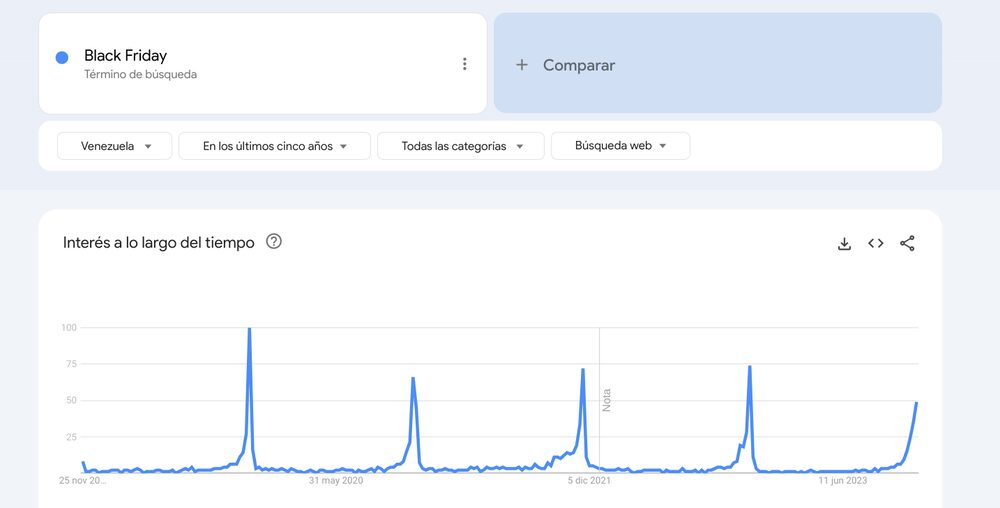Click the Interés a lo largo del tiempo heading
The width and height of the screenshot is (1000, 508).
[x=158, y=243]
